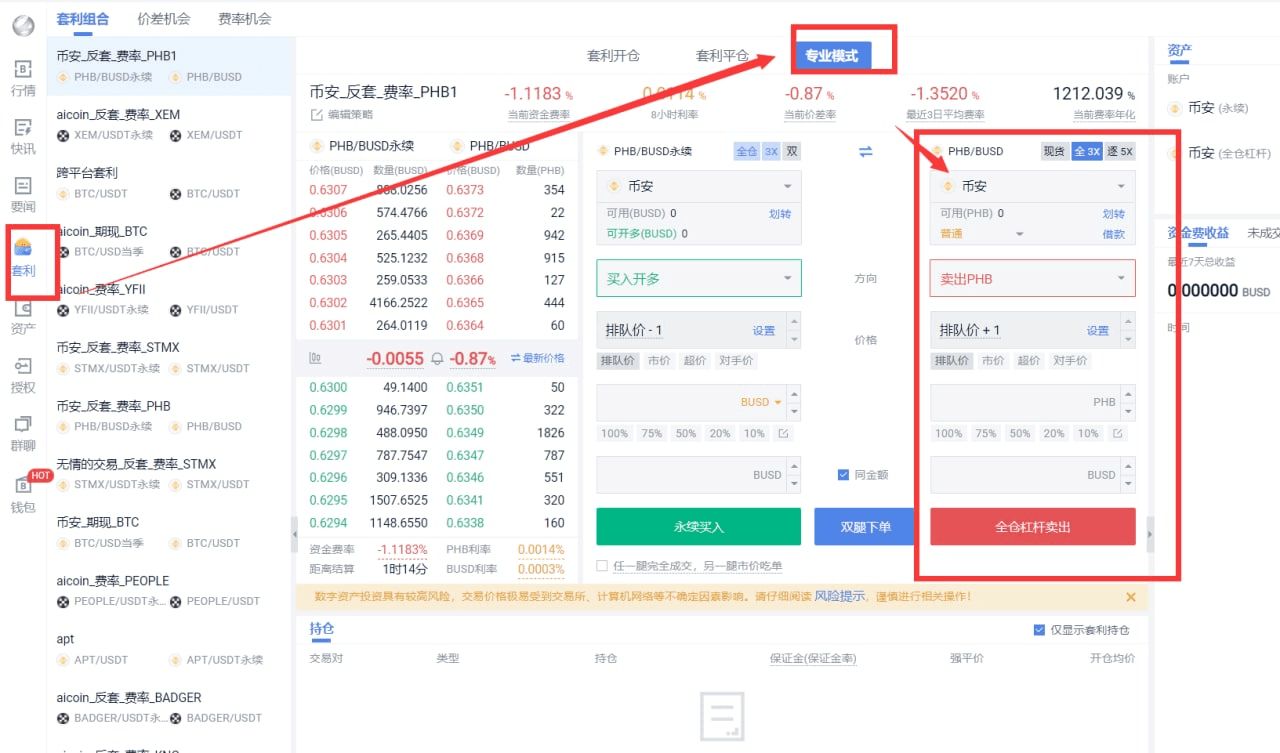Click the custom percent edit icon under PHB amount
Viewport: 1280px width, 753px height.
pos(1117,433)
